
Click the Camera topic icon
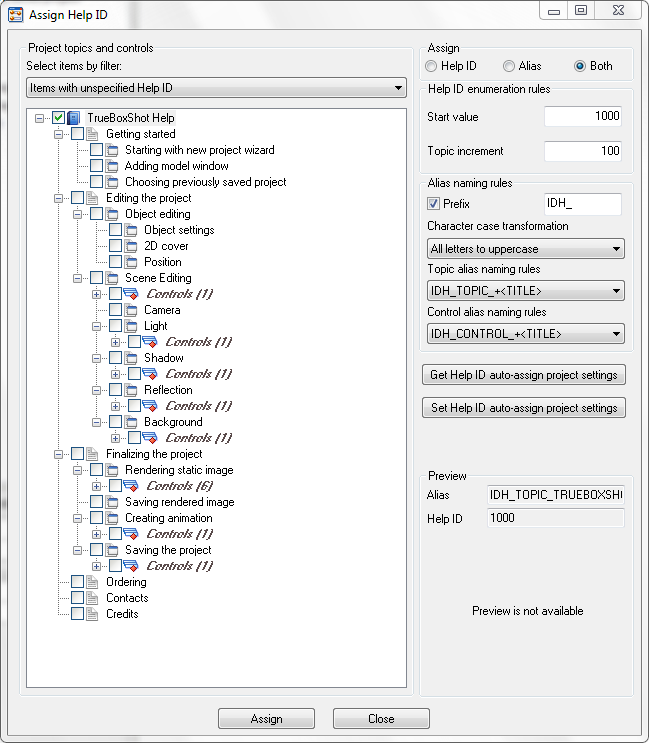point(131,310)
